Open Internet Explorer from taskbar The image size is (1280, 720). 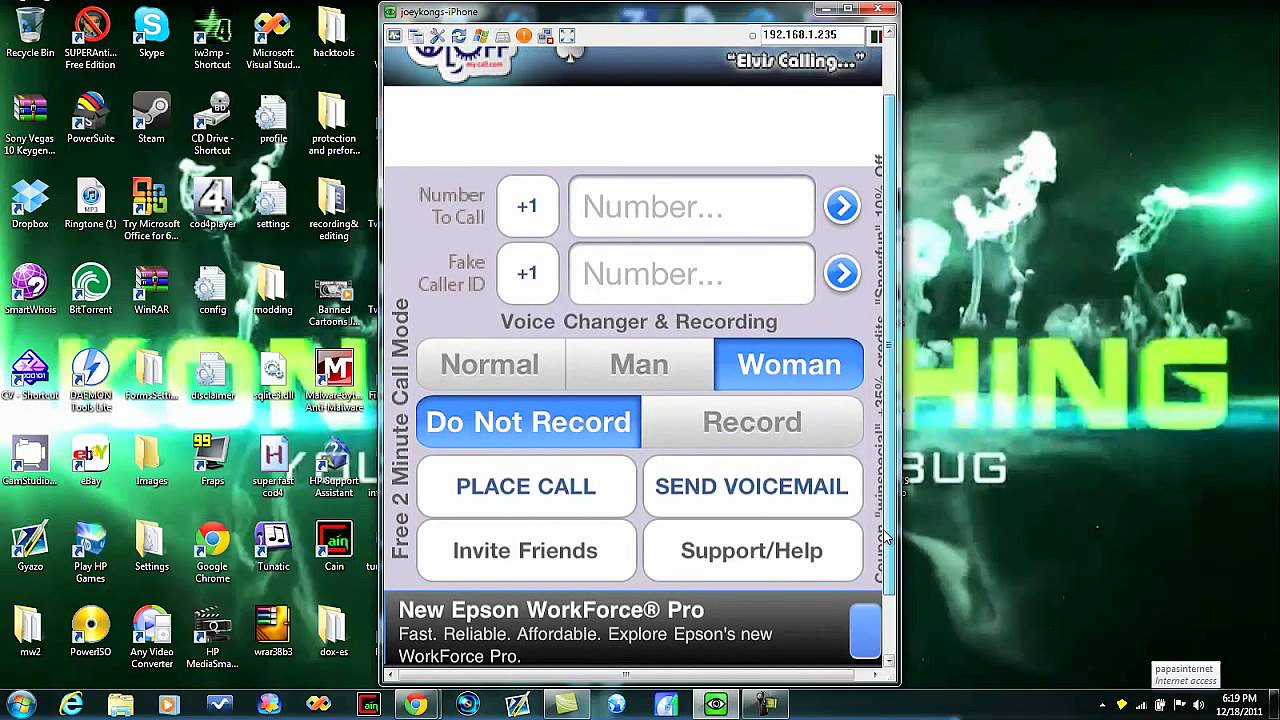click(x=71, y=704)
